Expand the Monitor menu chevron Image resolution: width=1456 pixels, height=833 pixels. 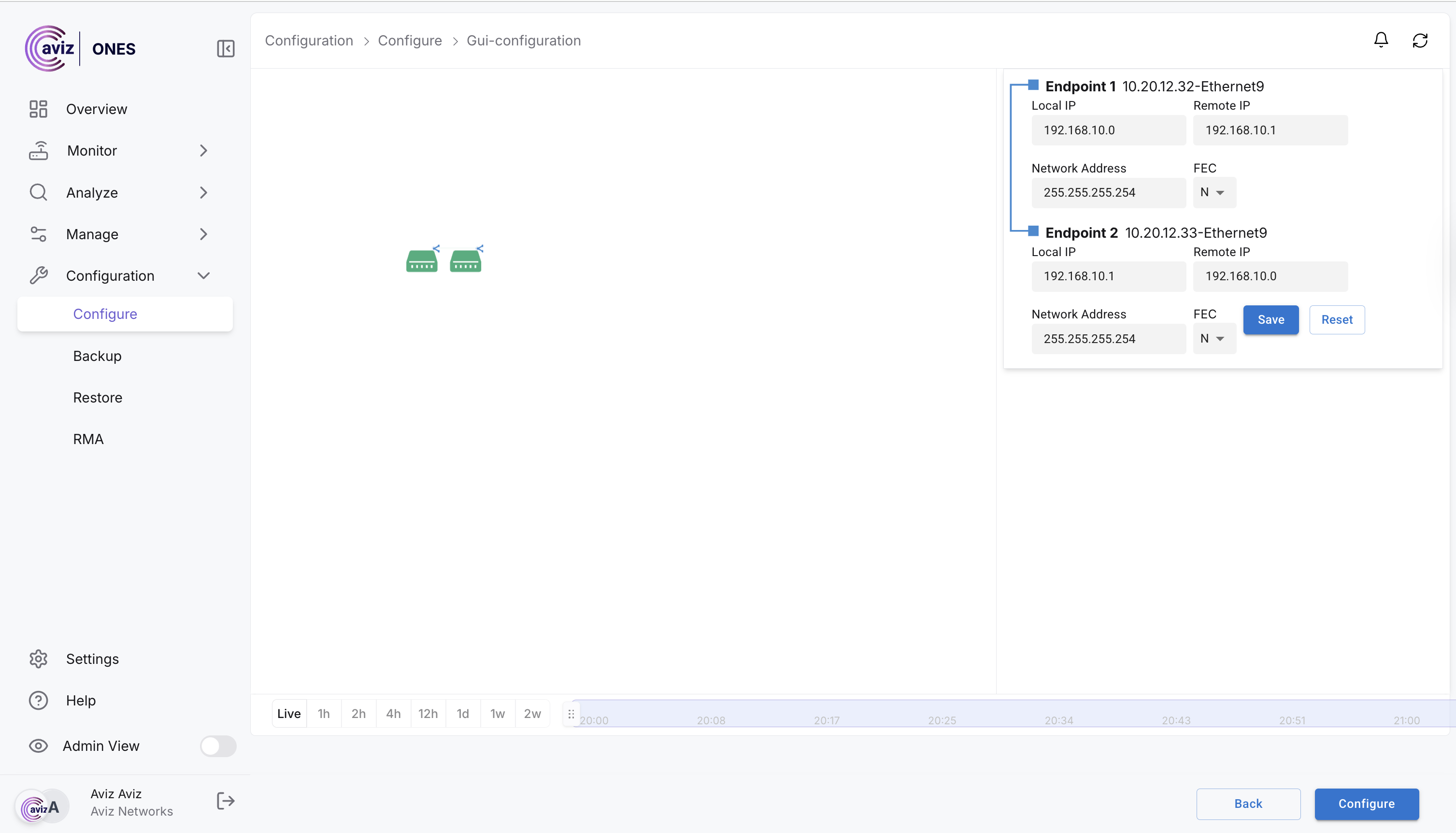tap(203, 150)
